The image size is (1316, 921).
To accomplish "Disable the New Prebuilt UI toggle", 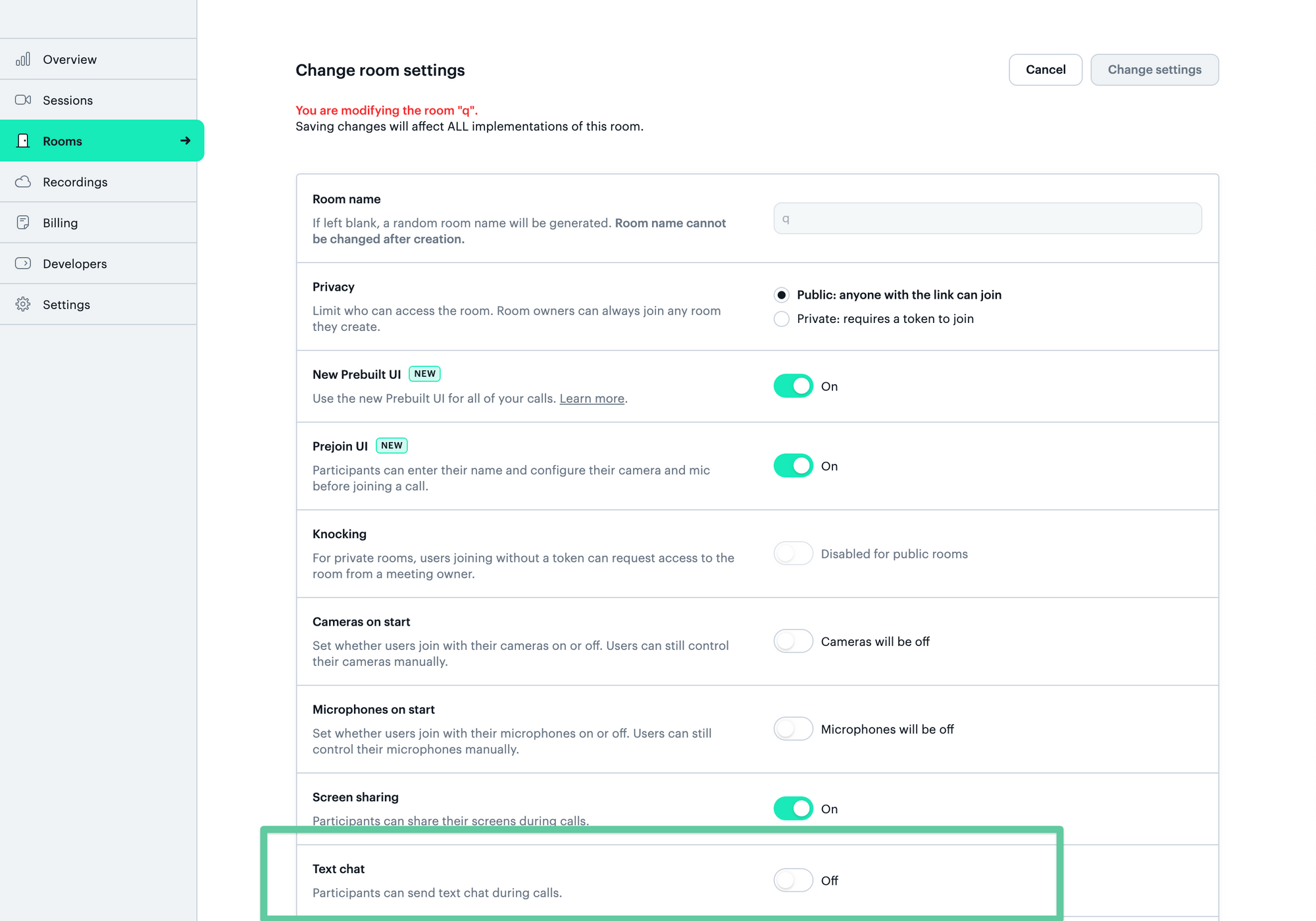I will [793, 386].
